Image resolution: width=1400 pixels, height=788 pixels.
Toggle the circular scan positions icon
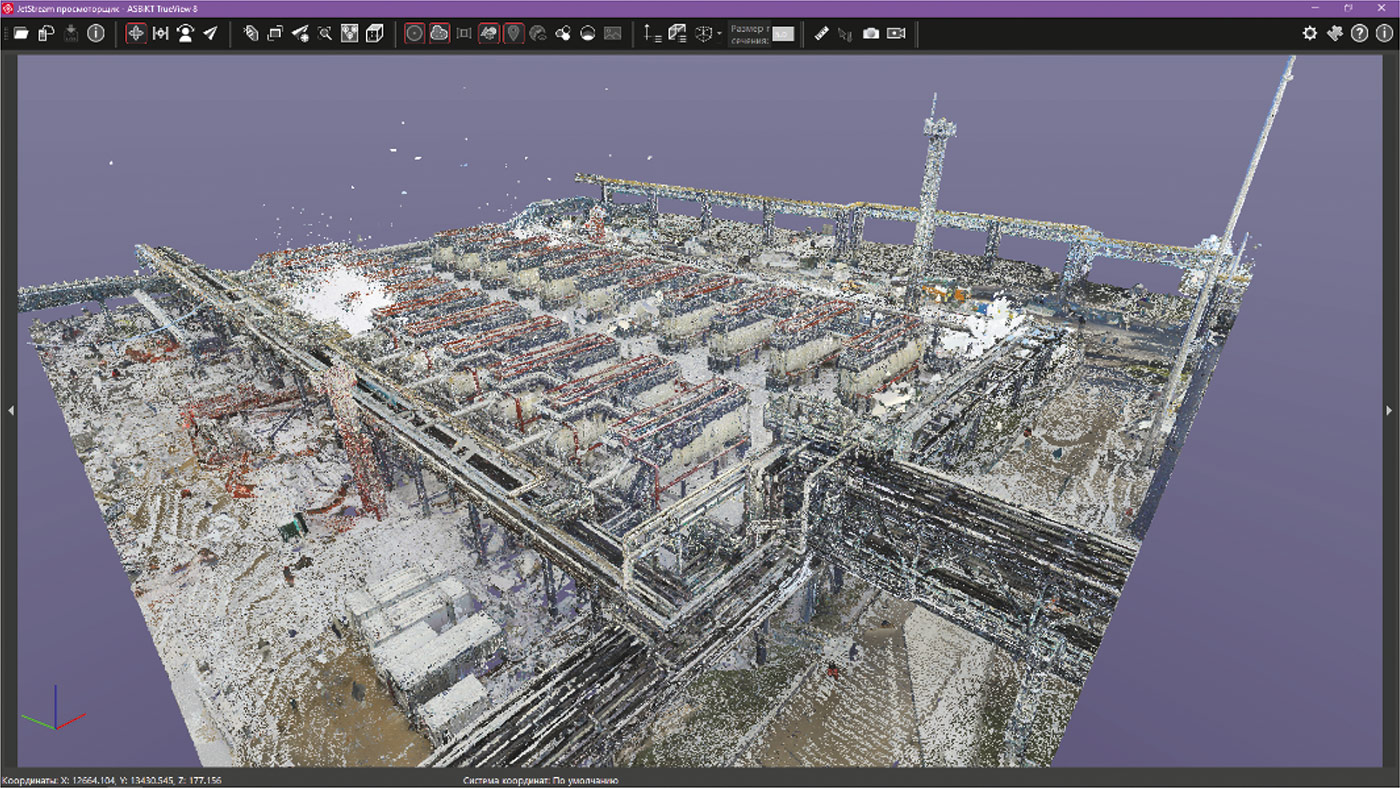[414, 33]
